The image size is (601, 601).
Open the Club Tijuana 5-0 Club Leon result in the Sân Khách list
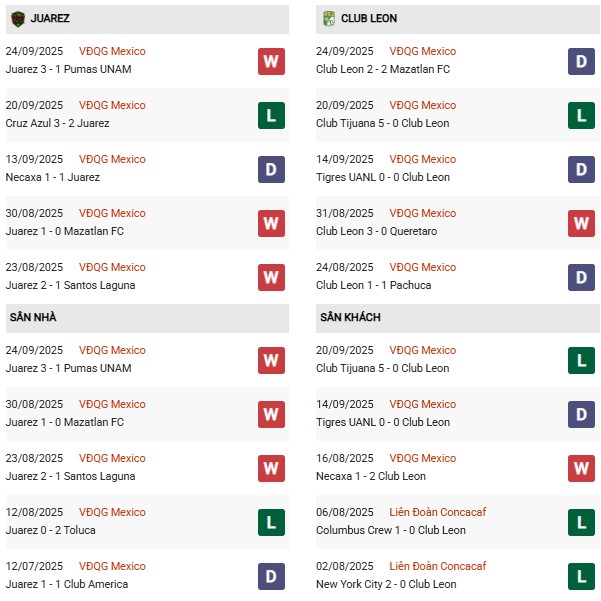(x=382, y=368)
